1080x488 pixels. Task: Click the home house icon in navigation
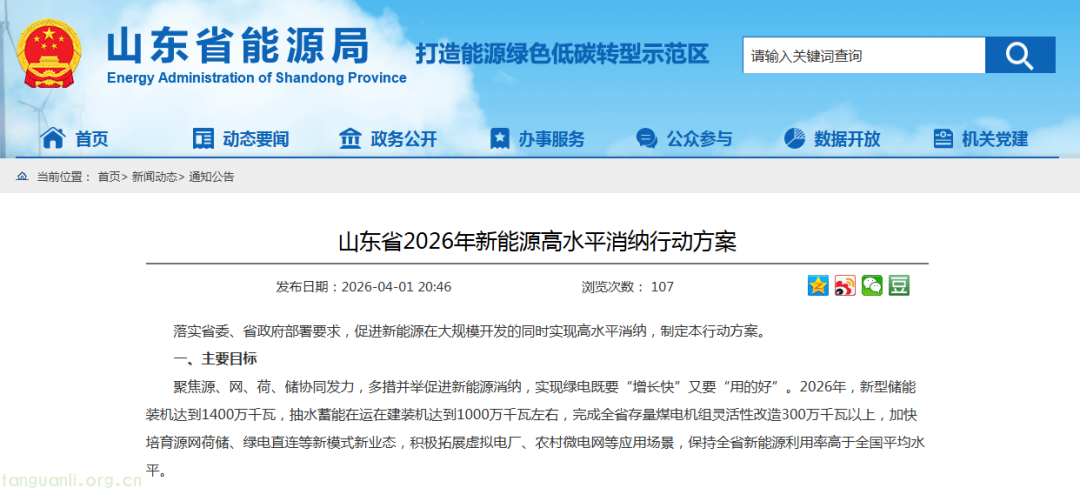tap(53, 138)
